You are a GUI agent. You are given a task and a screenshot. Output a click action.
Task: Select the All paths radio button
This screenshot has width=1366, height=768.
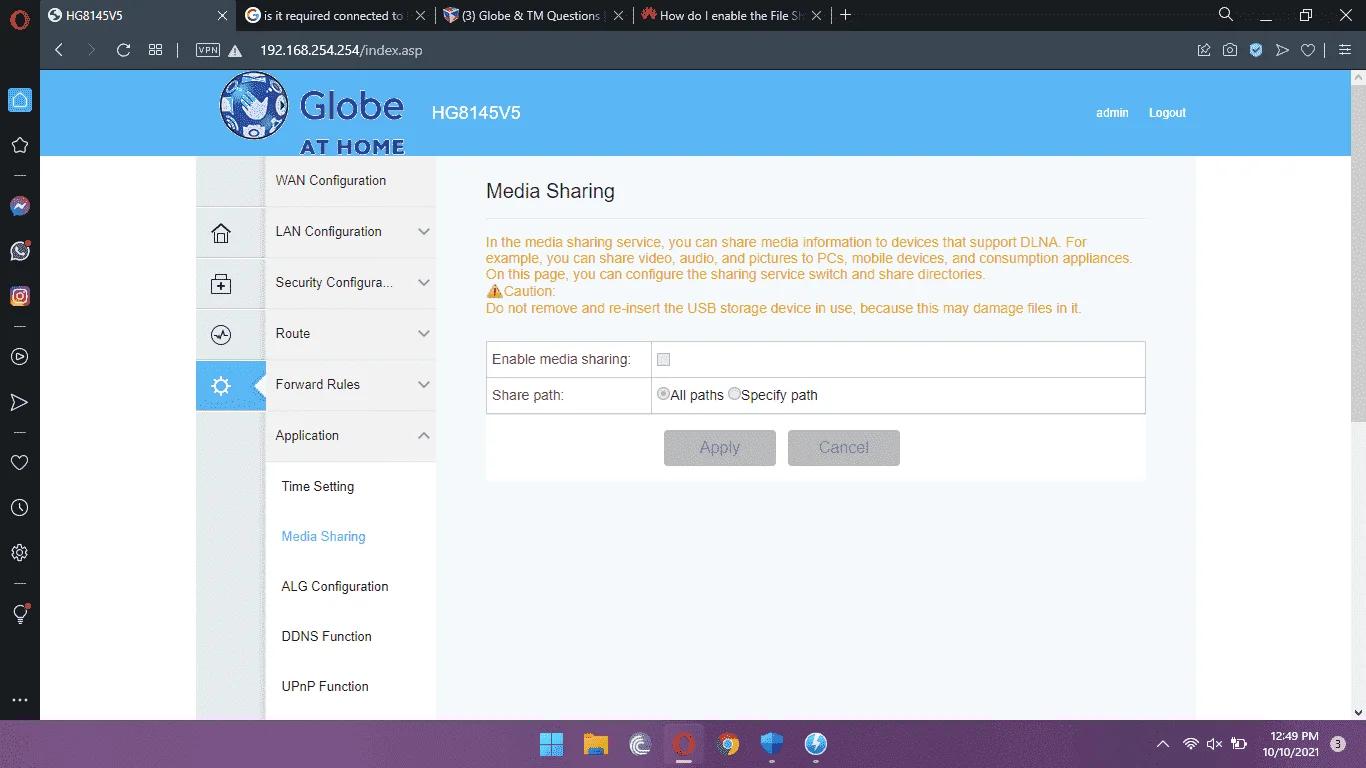(x=663, y=394)
